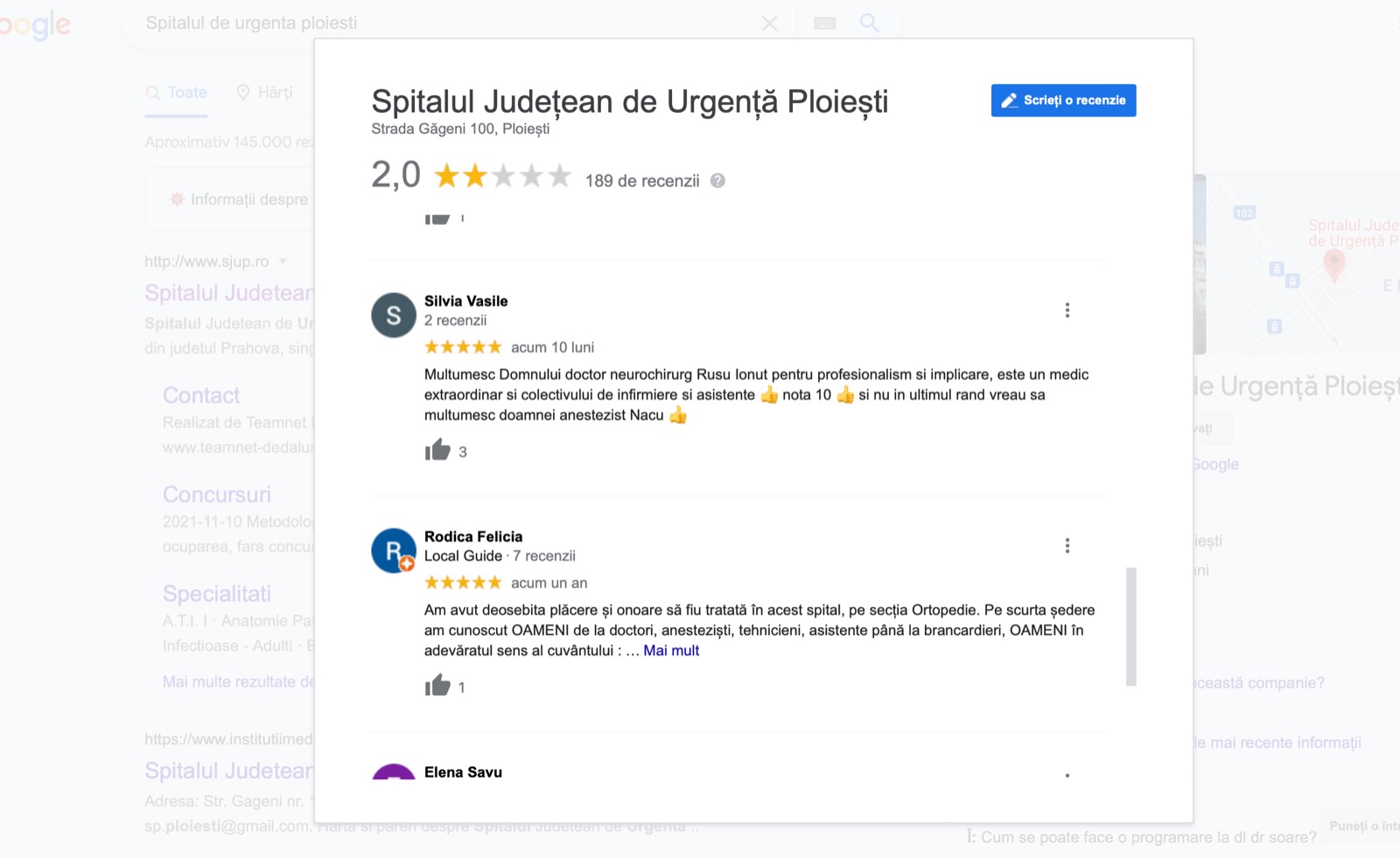
Task: Click the reviews list scrollbar
Action: (1130, 626)
